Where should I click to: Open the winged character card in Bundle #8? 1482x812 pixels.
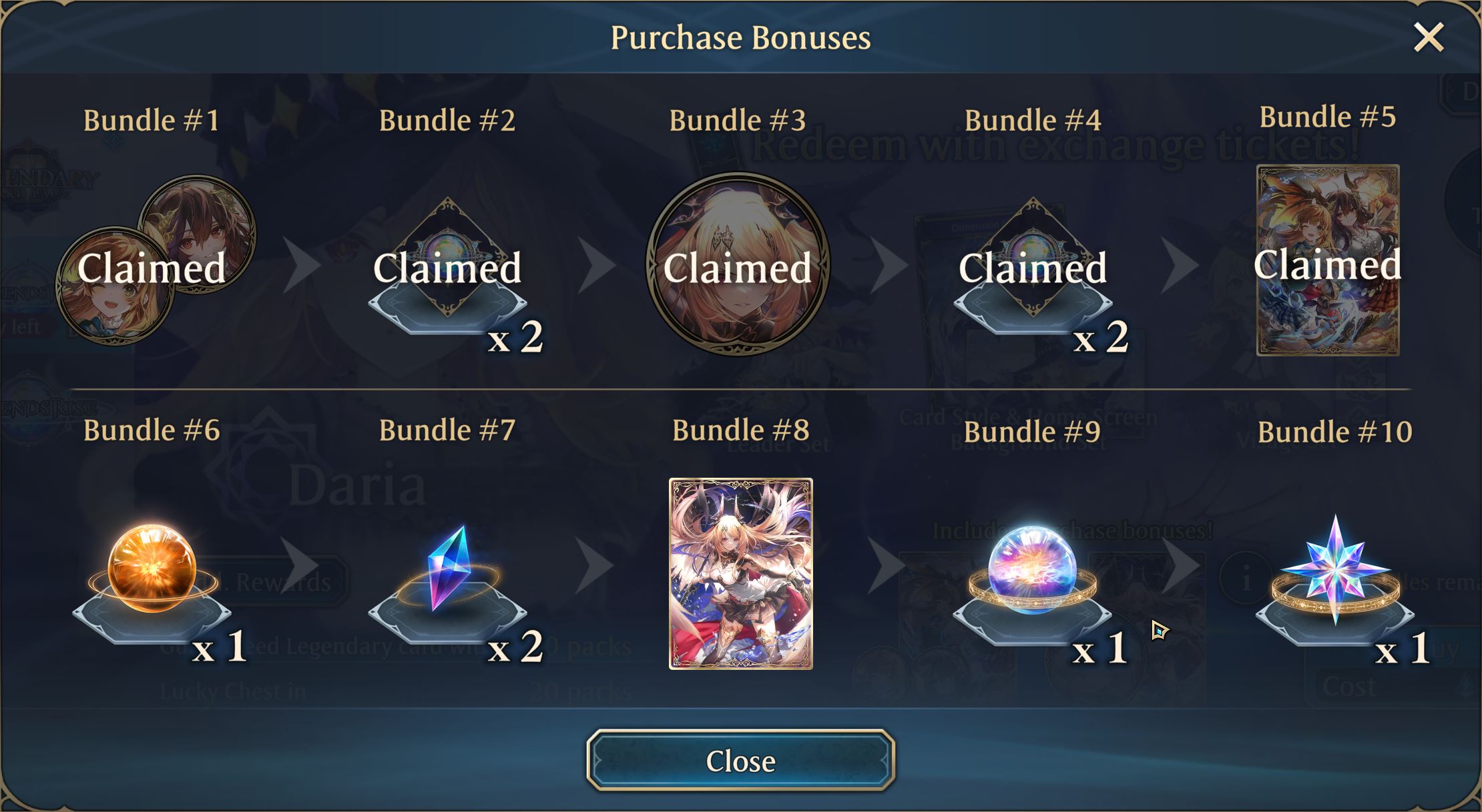point(741,574)
